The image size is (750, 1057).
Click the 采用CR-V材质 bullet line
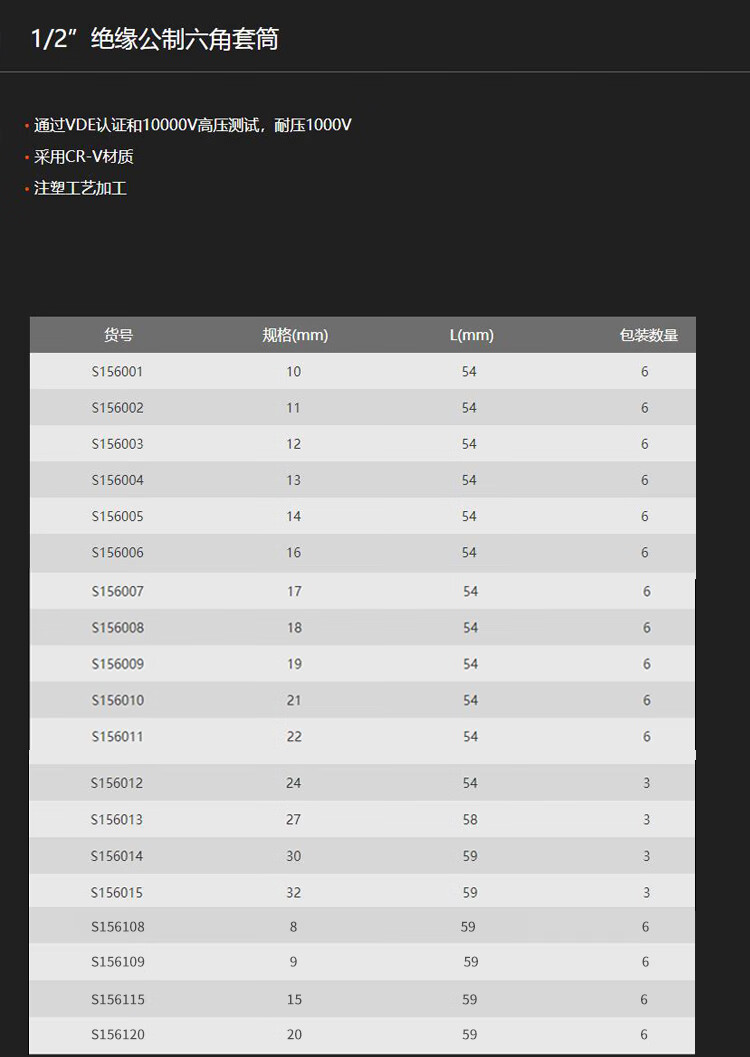pyautogui.click(x=84, y=156)
